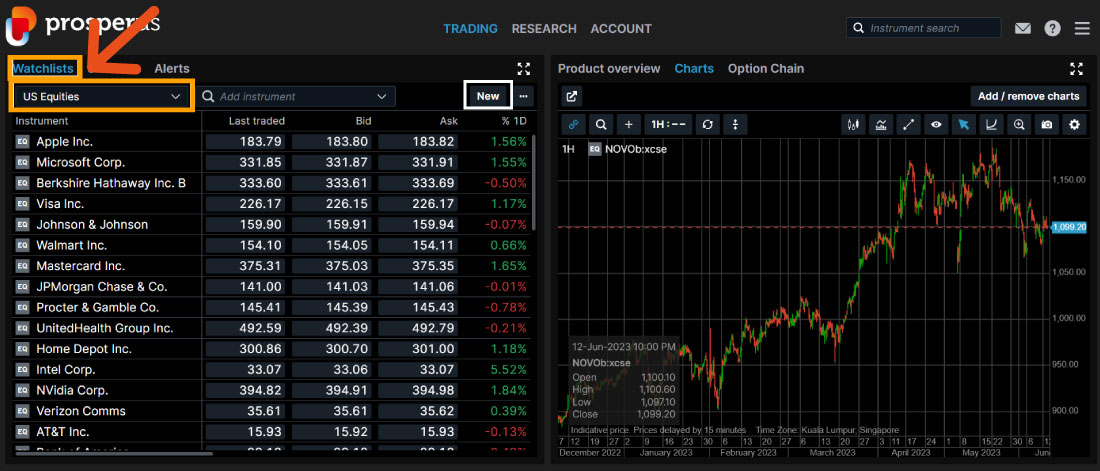Click the New watchlist button

coord(488,96)
